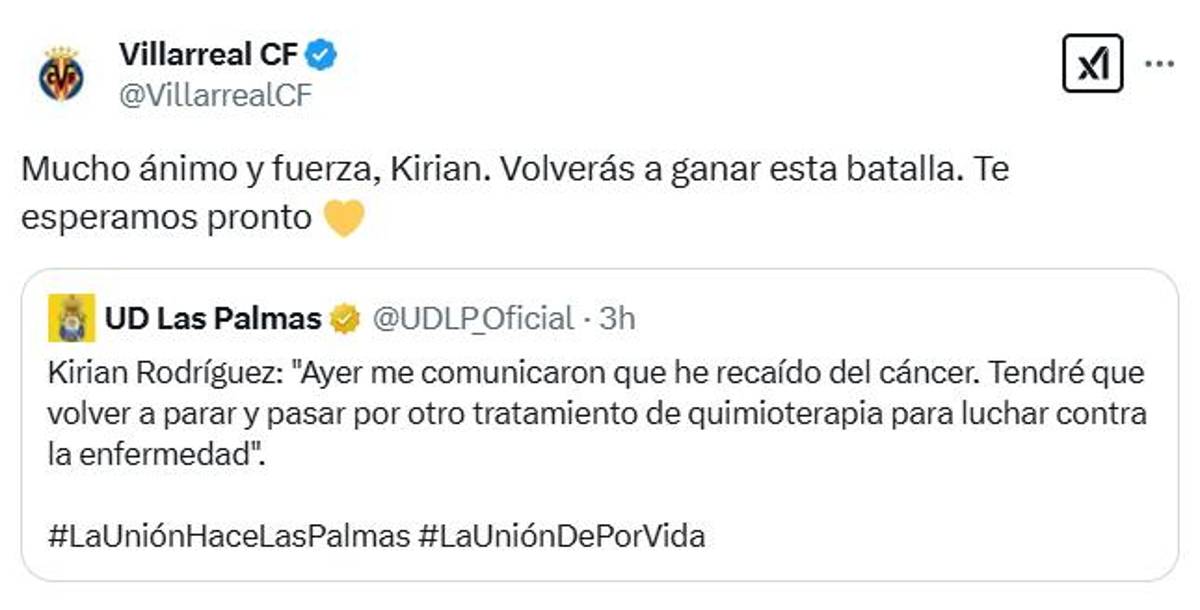Click the UD Las Palmas profile avatar
This screenshot has width=1200, height=610.
pyautogui.click(x=71, y=318)
